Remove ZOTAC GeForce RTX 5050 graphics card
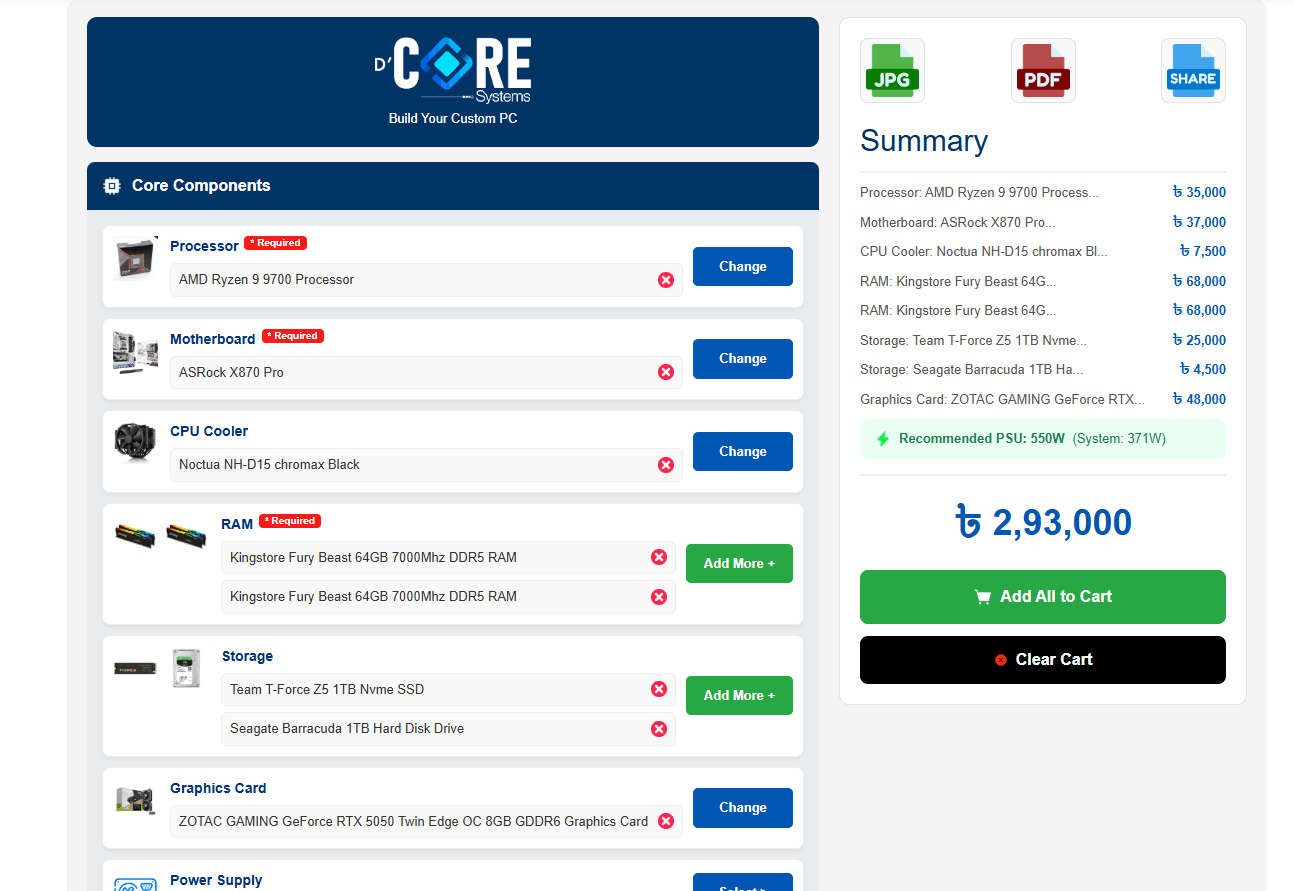The image size is (1294, 891). [x=666, y=821]
